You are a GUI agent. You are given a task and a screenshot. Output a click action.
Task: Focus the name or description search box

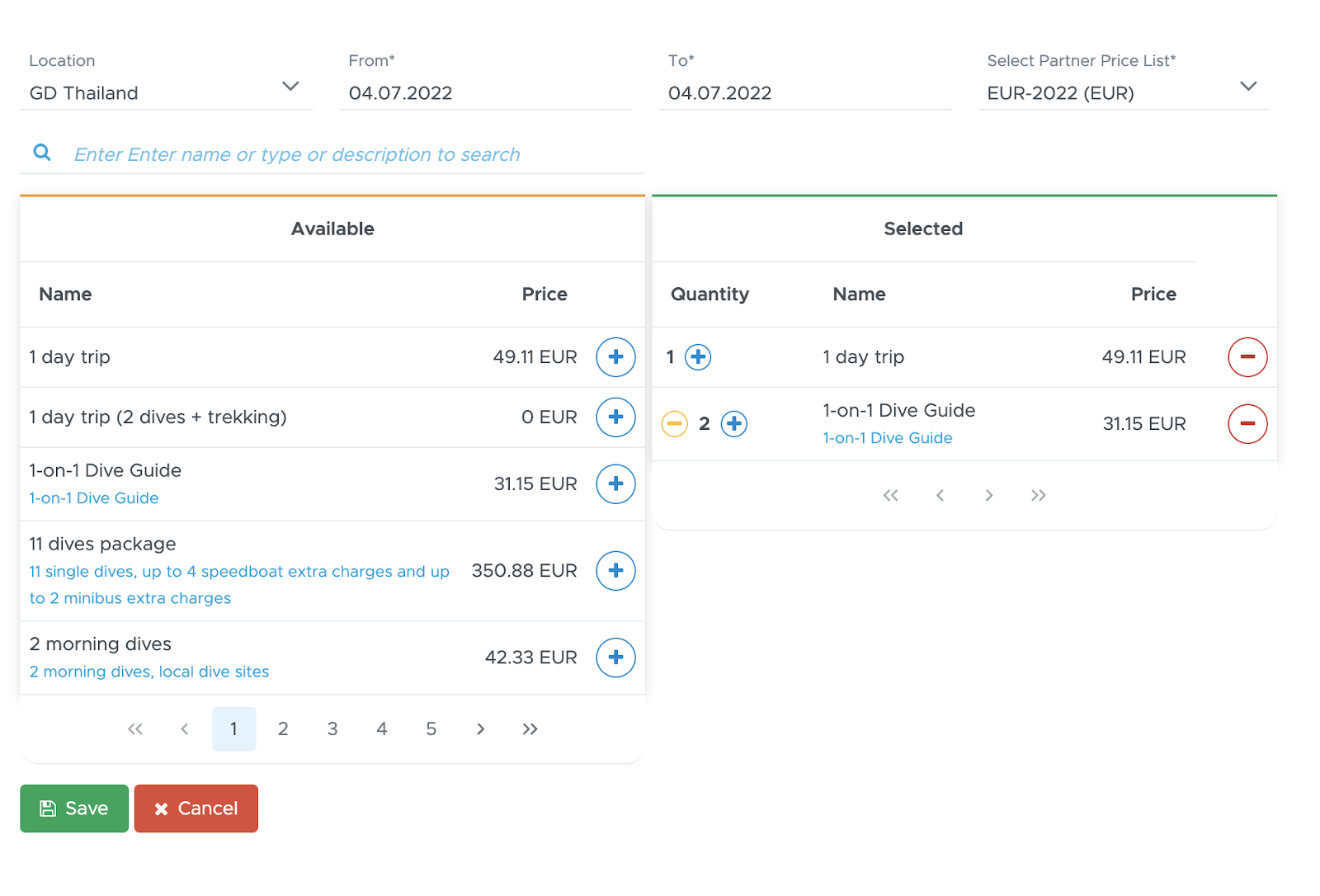click(356, 155)
